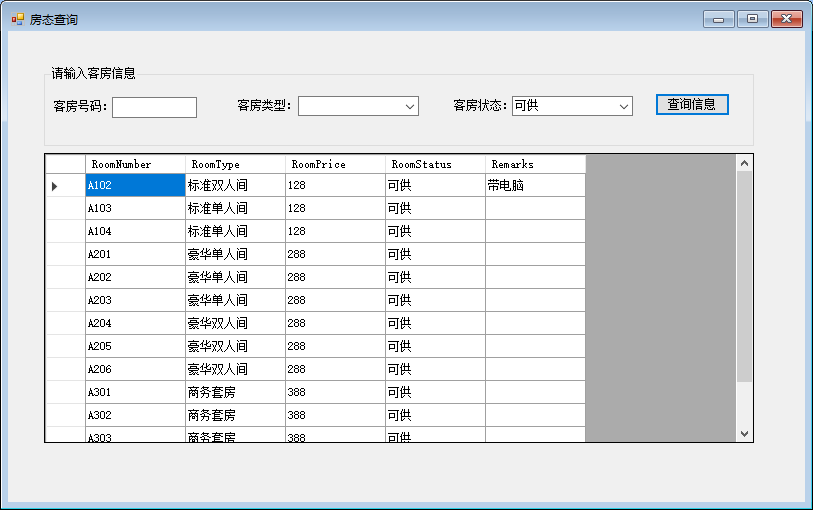
Task: Sort by the RoomPrice column header
Action: click(x=335, y=164)
